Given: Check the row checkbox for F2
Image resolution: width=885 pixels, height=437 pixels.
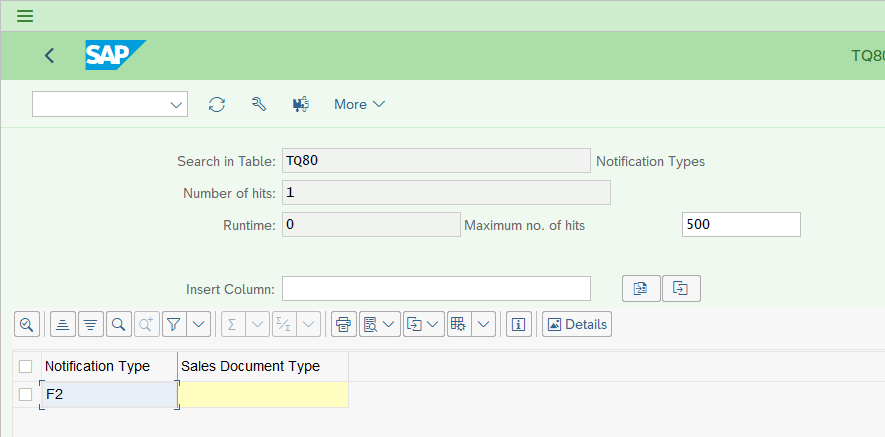Looking at the screenshot, I should click(25, 395).
